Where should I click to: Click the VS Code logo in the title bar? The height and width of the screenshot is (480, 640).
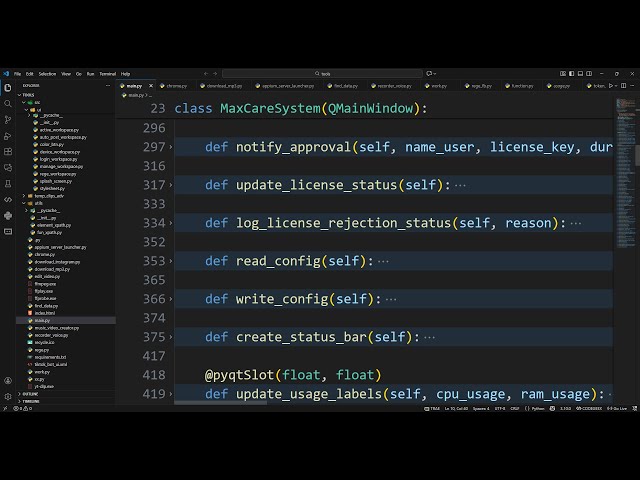coord(6,74)
